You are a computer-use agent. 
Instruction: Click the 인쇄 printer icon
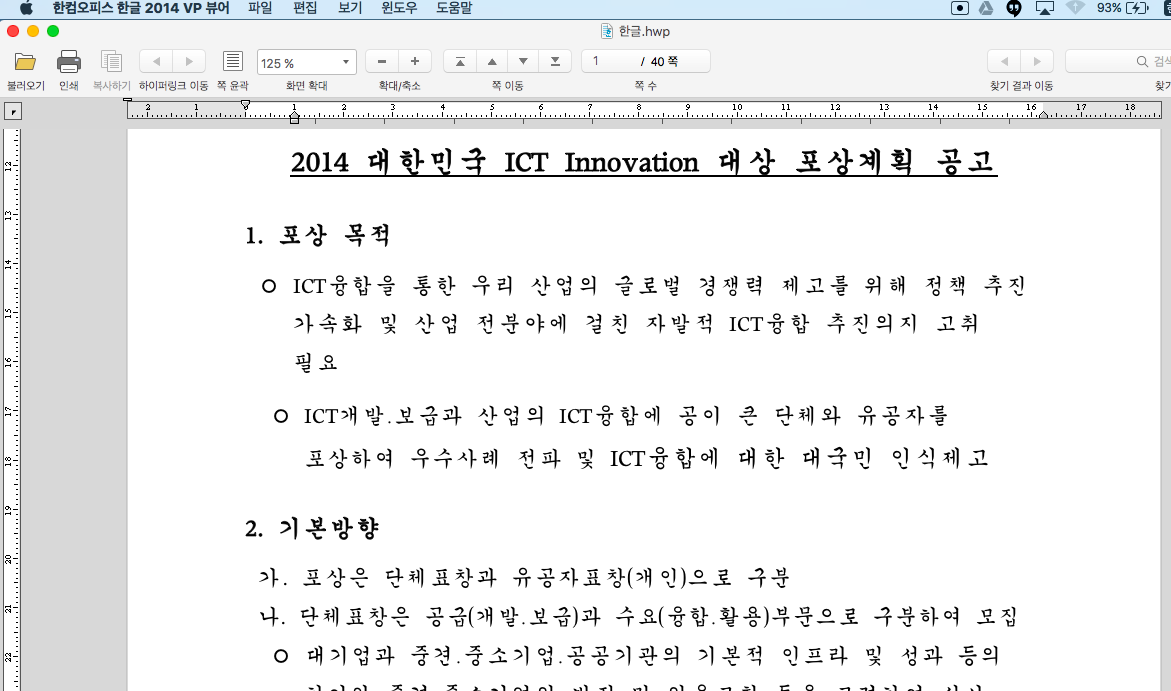point(69,61)
